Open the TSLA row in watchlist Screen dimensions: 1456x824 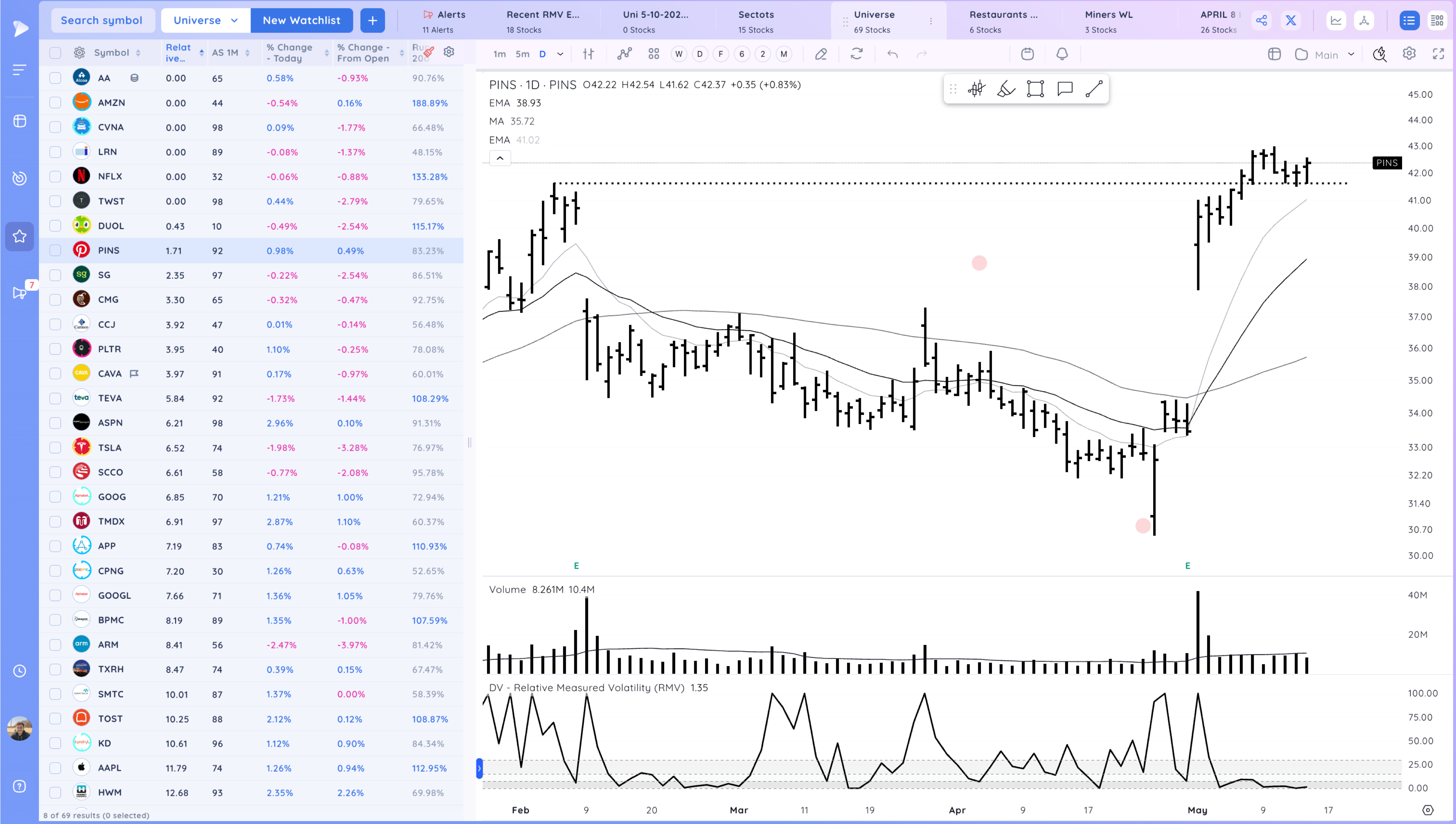pyautogui.click(x=251, y=448)
